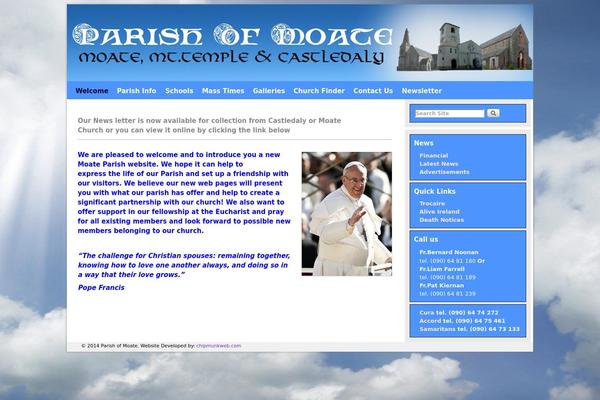The image size is (600, 400).
Task: Open the Newsletter page
Action: 421,91
